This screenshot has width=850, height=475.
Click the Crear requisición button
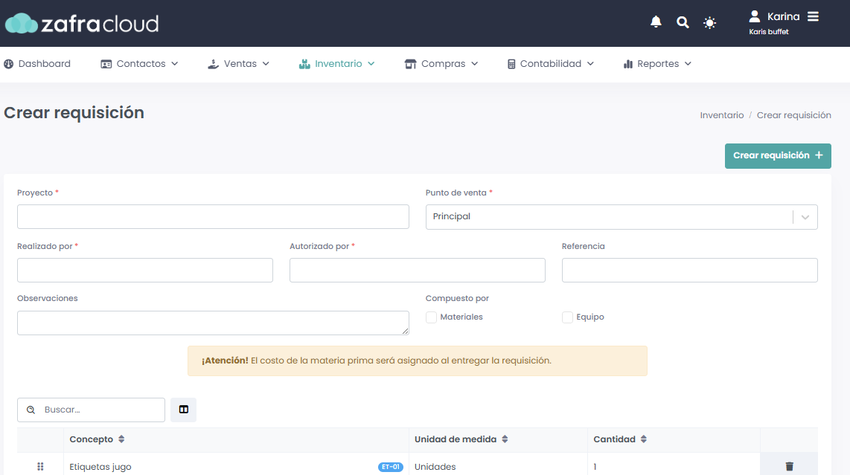(778, 156)
